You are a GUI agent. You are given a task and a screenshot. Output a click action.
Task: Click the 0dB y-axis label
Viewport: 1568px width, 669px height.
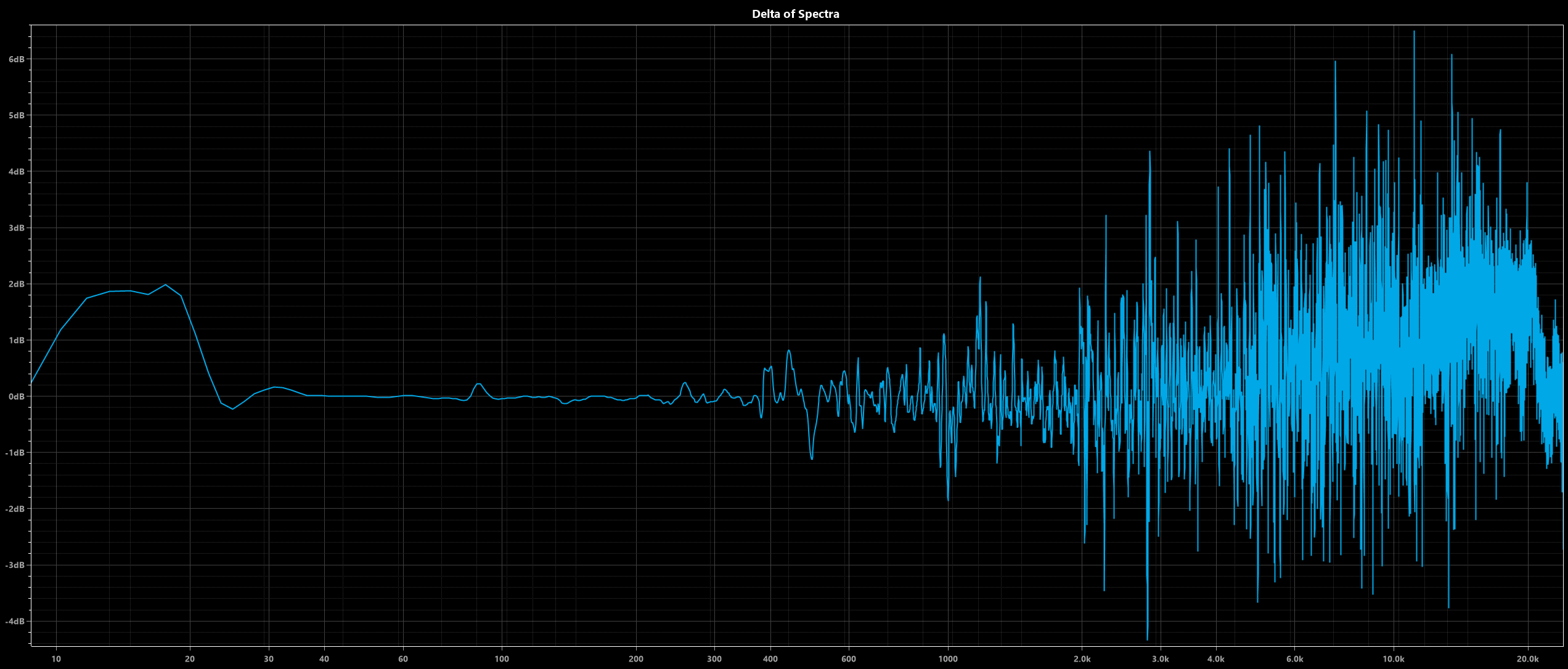point(17,396)
